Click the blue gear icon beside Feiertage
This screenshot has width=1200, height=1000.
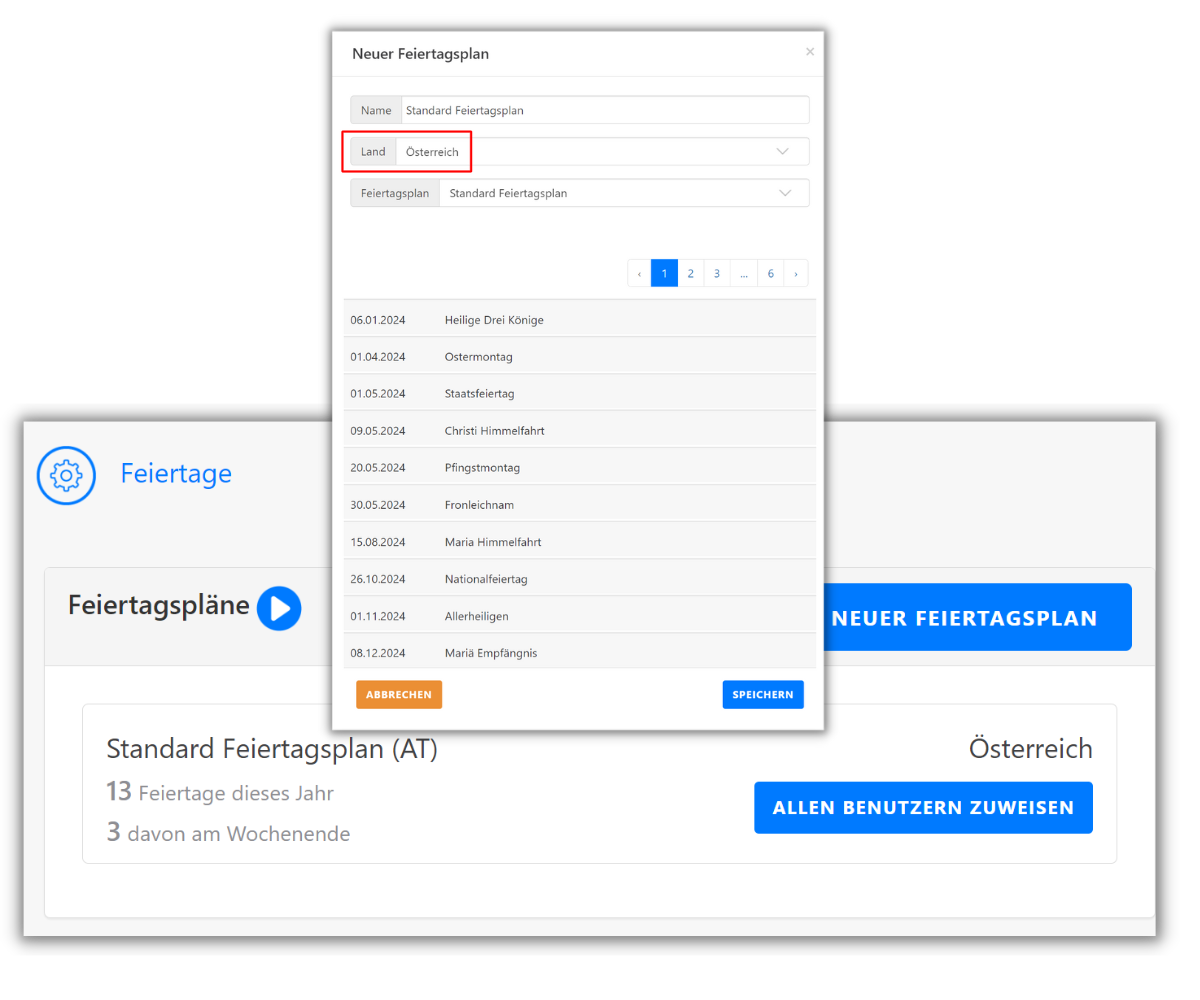66,475
